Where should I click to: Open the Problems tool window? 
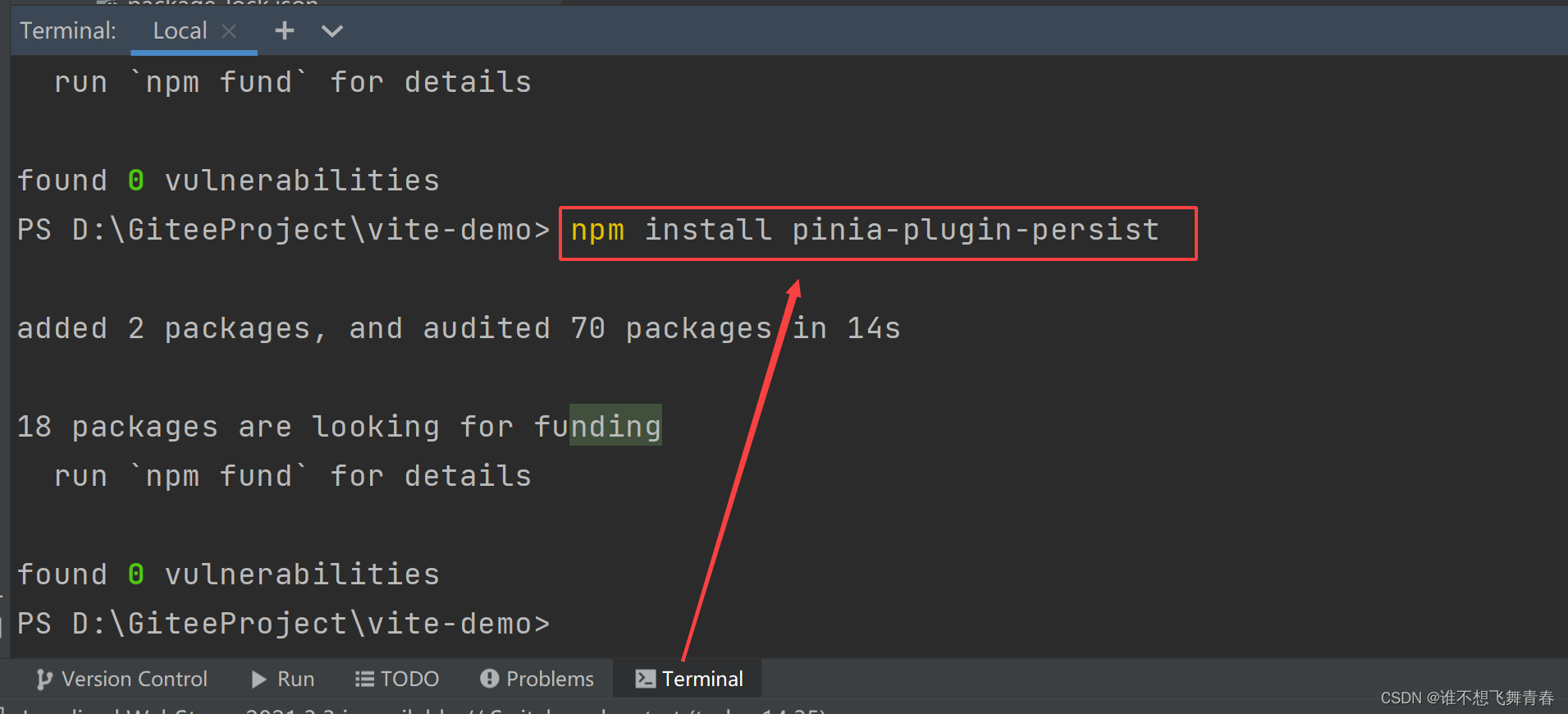(537, 679)
